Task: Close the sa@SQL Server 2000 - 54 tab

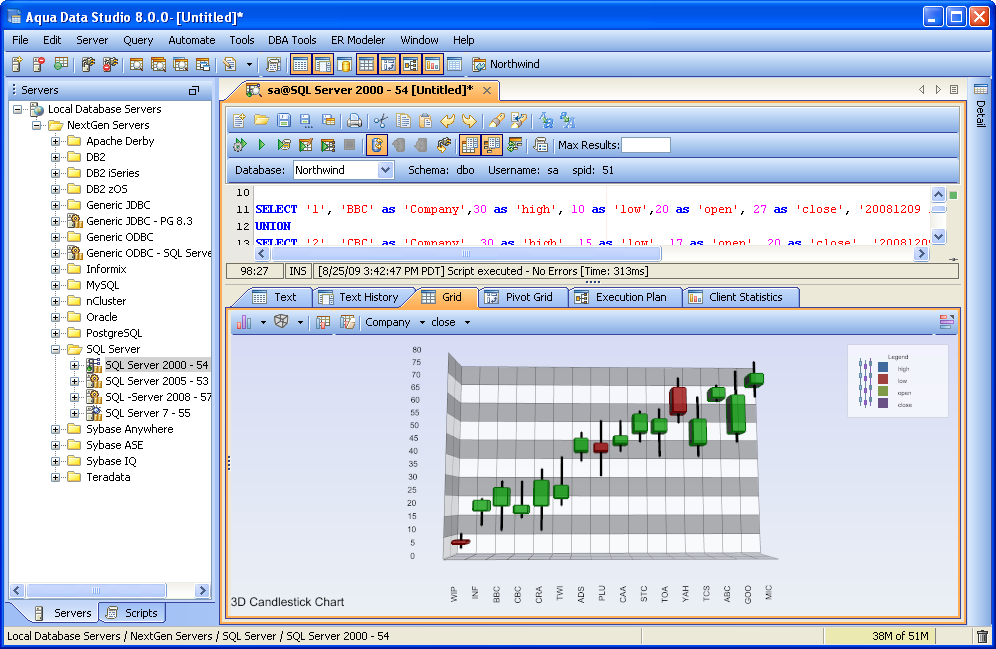Action: [487, 90]
